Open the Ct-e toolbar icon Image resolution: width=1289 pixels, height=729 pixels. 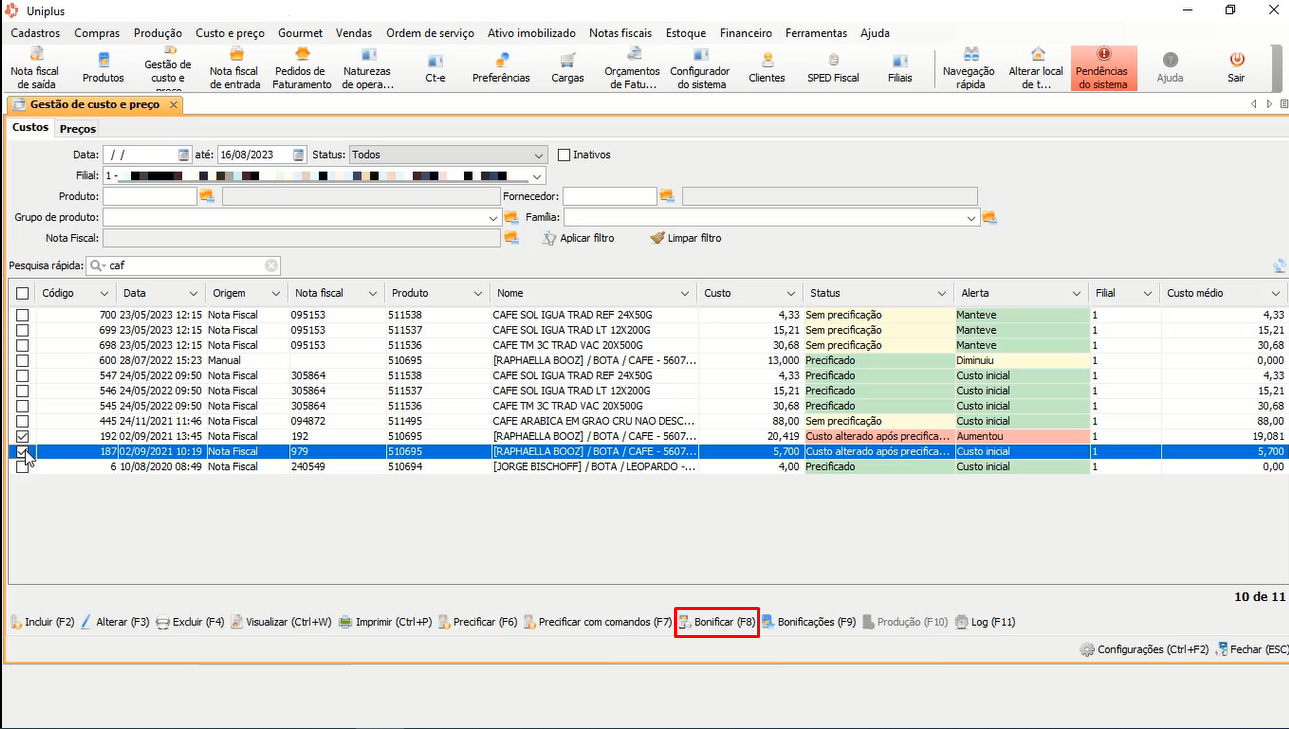(x=435, y=68)
